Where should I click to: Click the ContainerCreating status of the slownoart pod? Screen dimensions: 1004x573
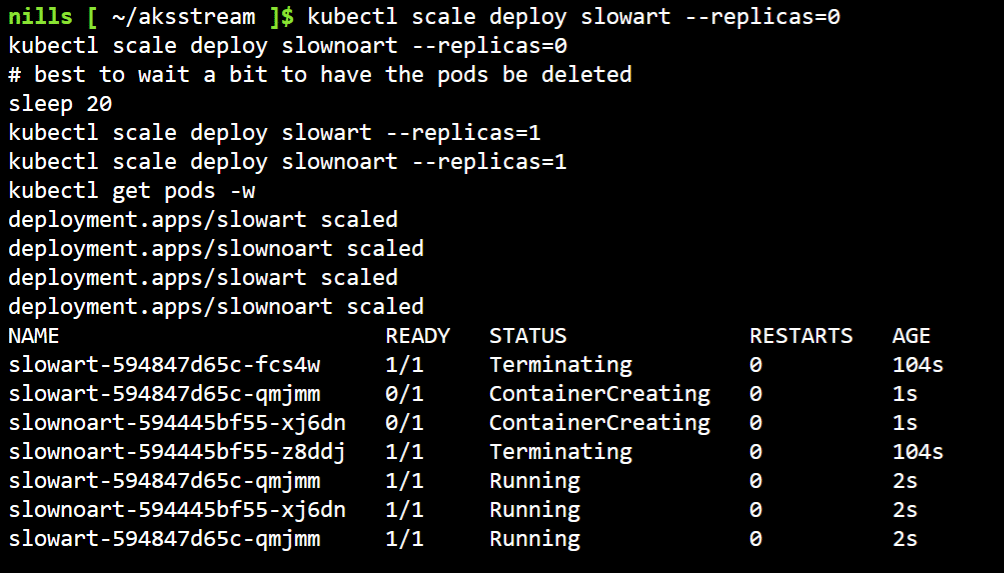click(x=600, y=423)
